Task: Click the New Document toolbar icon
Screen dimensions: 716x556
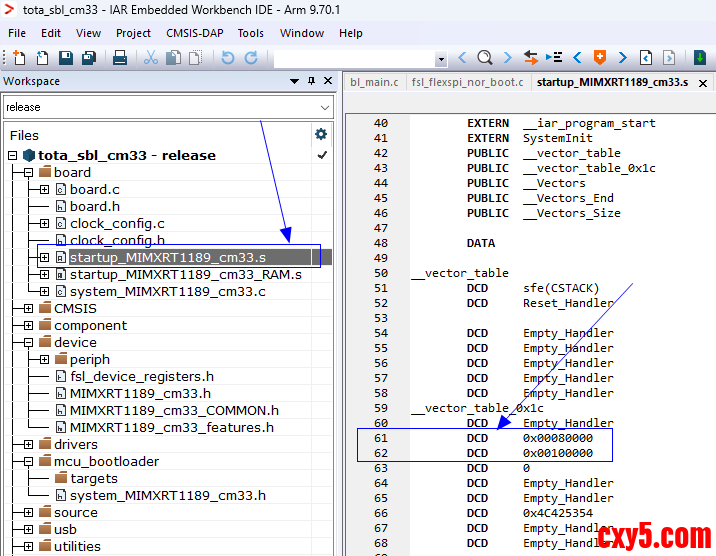Action: tap(17, 58)
